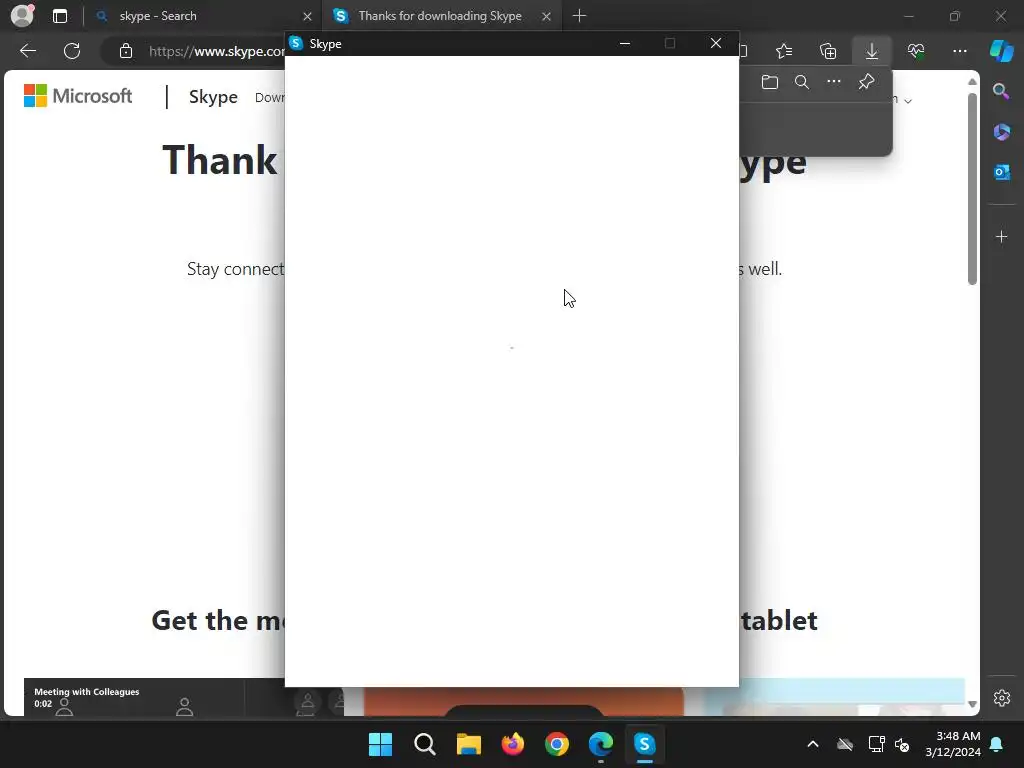Switch to Microsoft Edge in taskbar
The width and height of the screenshot is (1024, 768).
[601, 744]
